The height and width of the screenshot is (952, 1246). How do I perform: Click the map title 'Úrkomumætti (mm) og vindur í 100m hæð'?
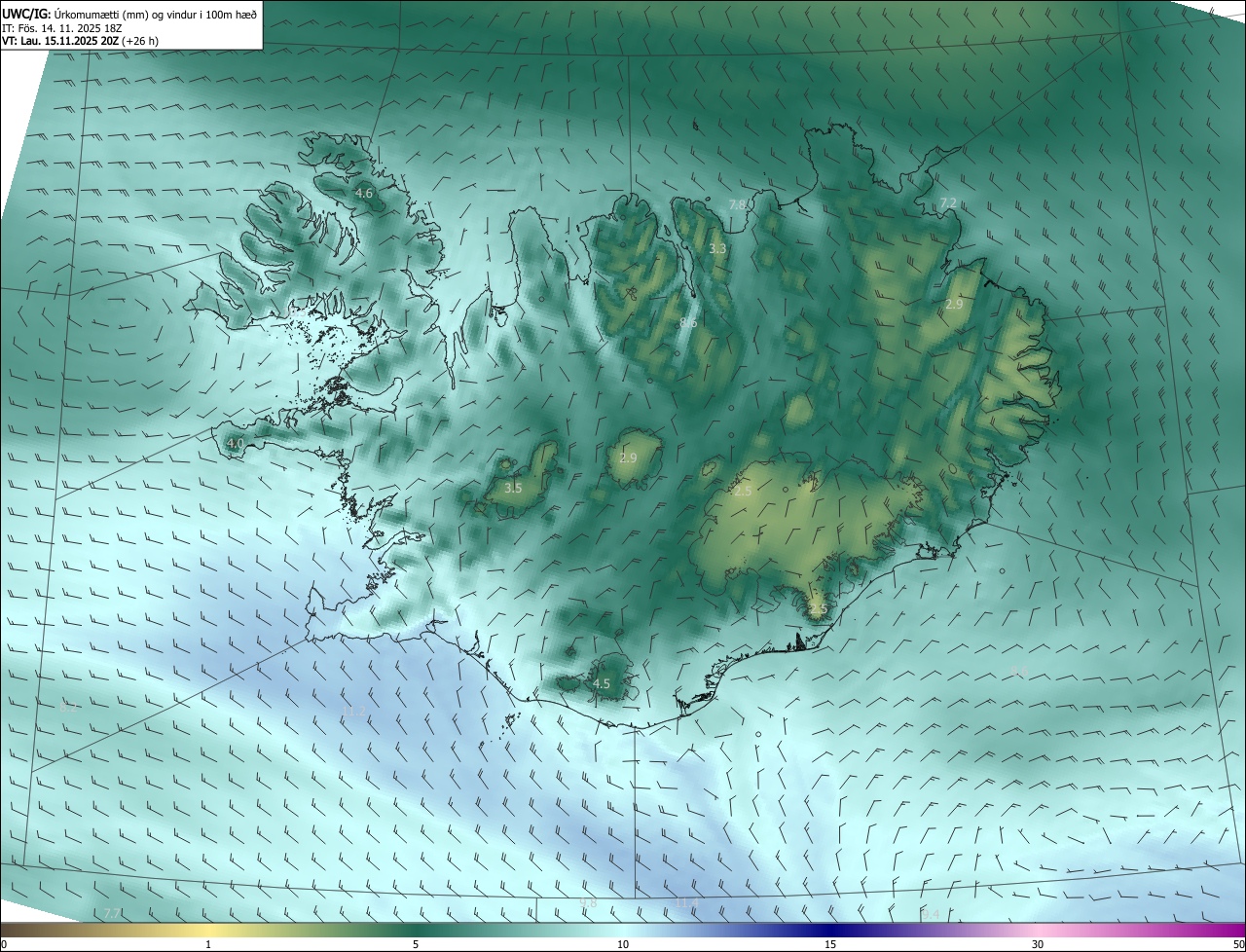click(154, 15)
